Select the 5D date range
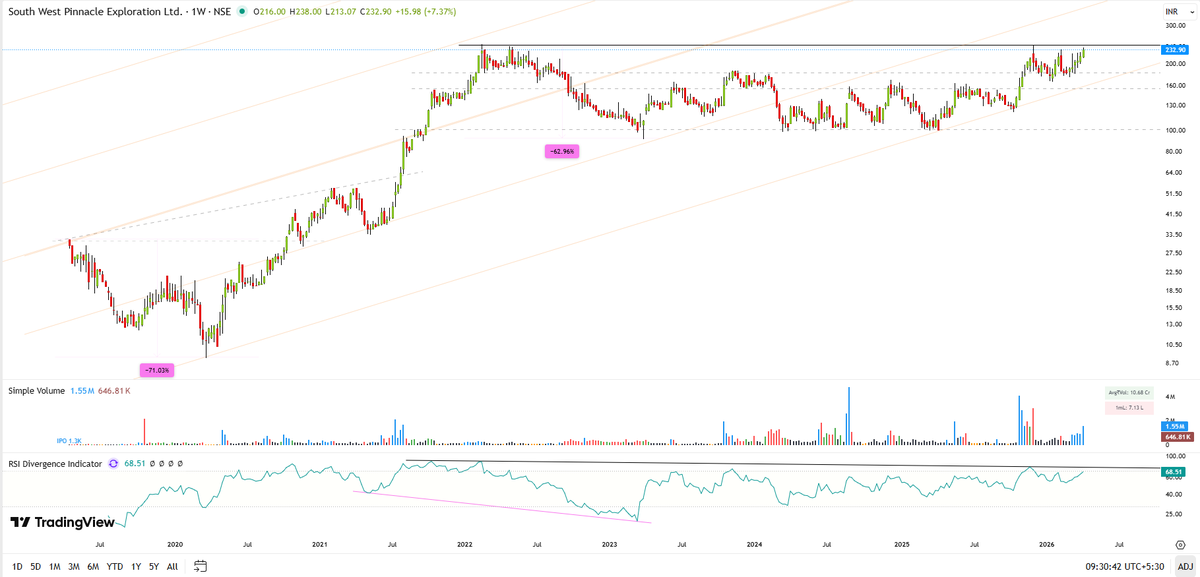Image resolution: width=1200 pixels, height=577 pixels. [36, 566]
